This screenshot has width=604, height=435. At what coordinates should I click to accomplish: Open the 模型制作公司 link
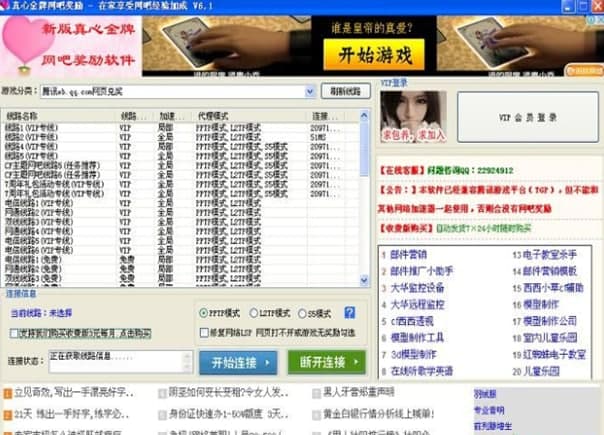(550, 321)
